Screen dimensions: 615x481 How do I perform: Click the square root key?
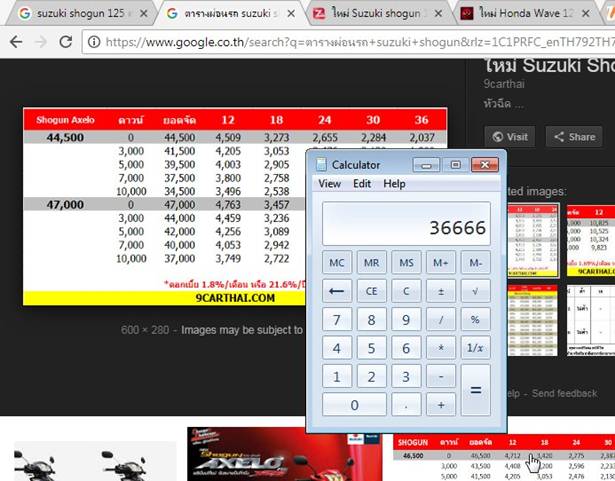(475, 291)
